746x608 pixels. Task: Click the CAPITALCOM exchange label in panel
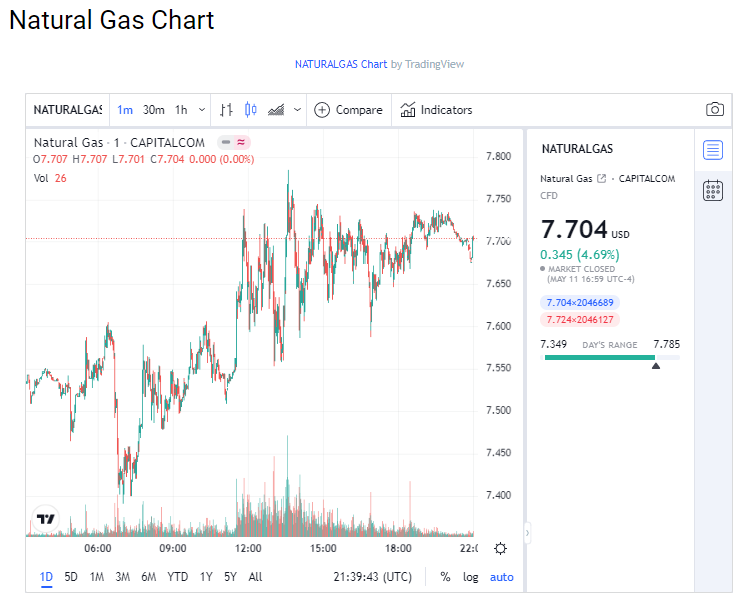tap(647, 179)
